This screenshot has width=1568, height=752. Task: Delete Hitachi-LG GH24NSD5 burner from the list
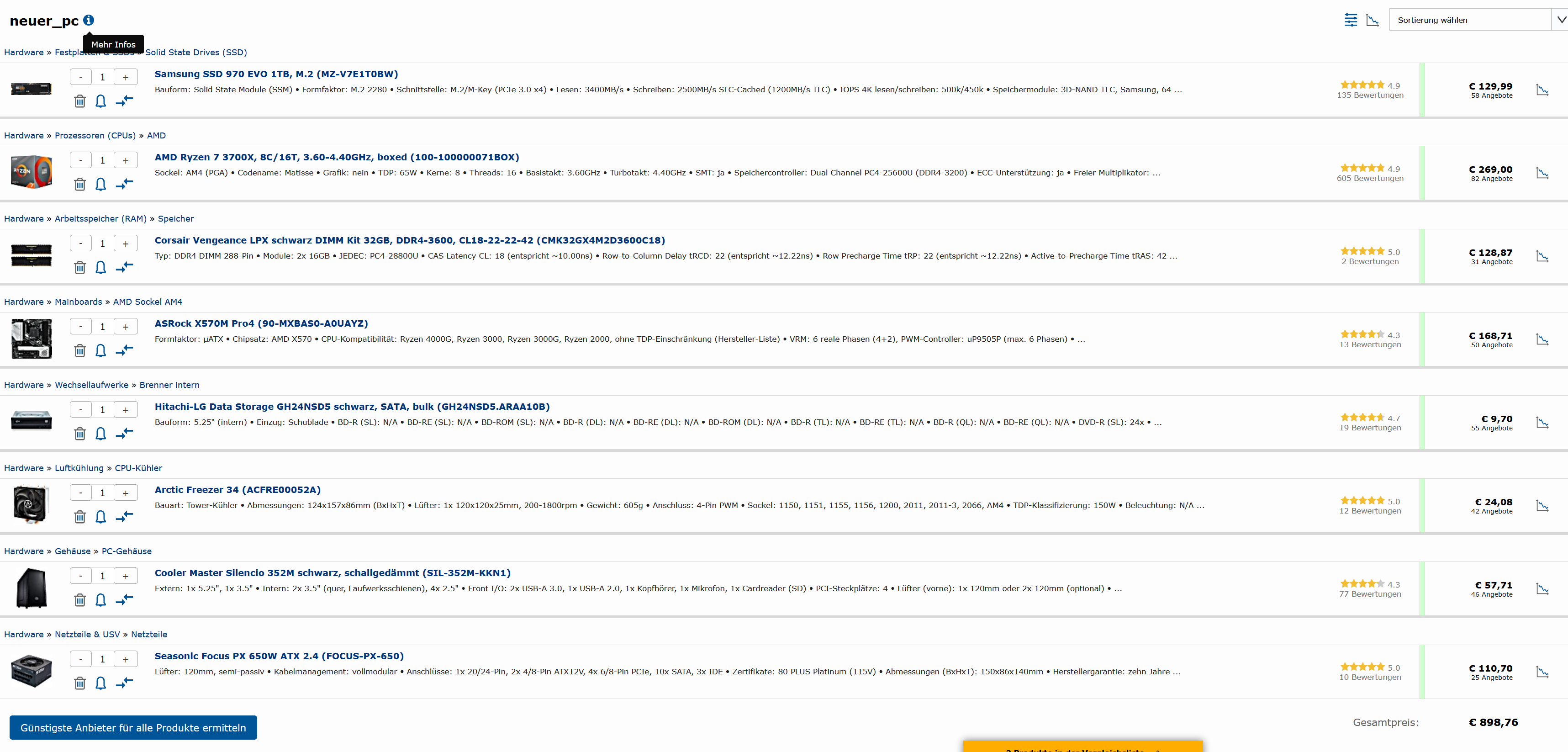pos(80,434)
